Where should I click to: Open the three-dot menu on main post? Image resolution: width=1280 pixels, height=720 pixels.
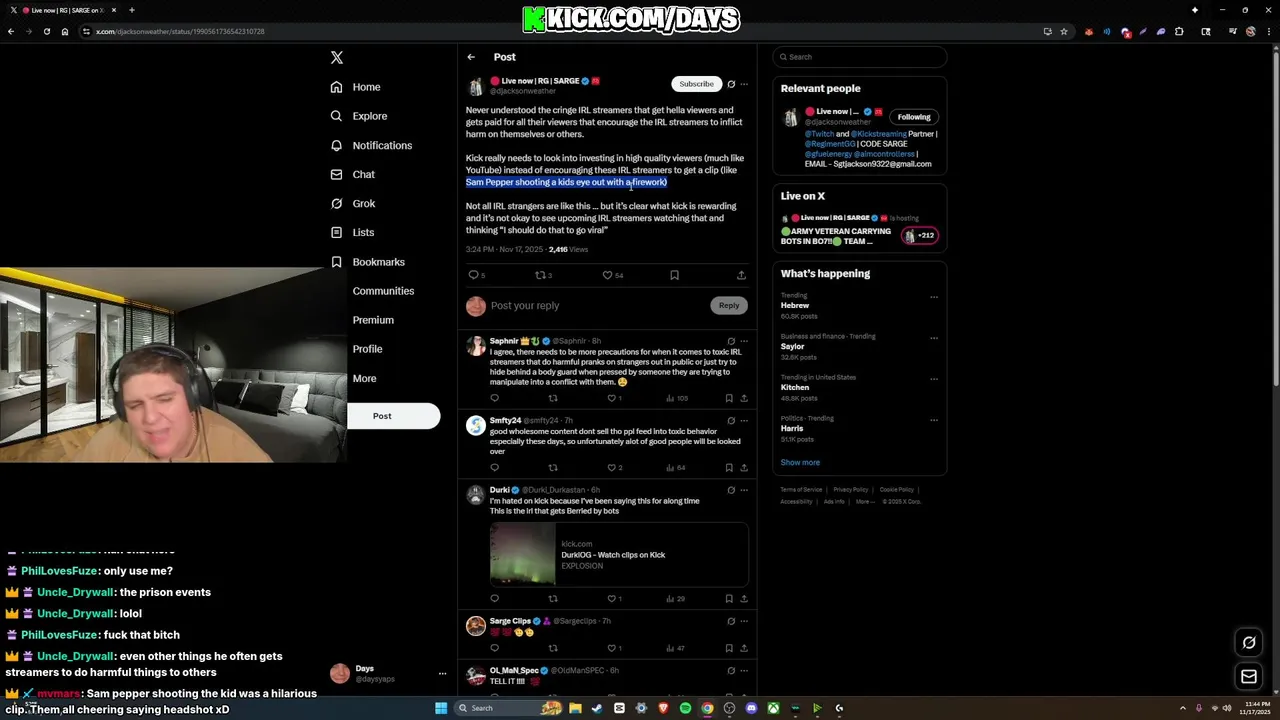click(x=744, y=84)
